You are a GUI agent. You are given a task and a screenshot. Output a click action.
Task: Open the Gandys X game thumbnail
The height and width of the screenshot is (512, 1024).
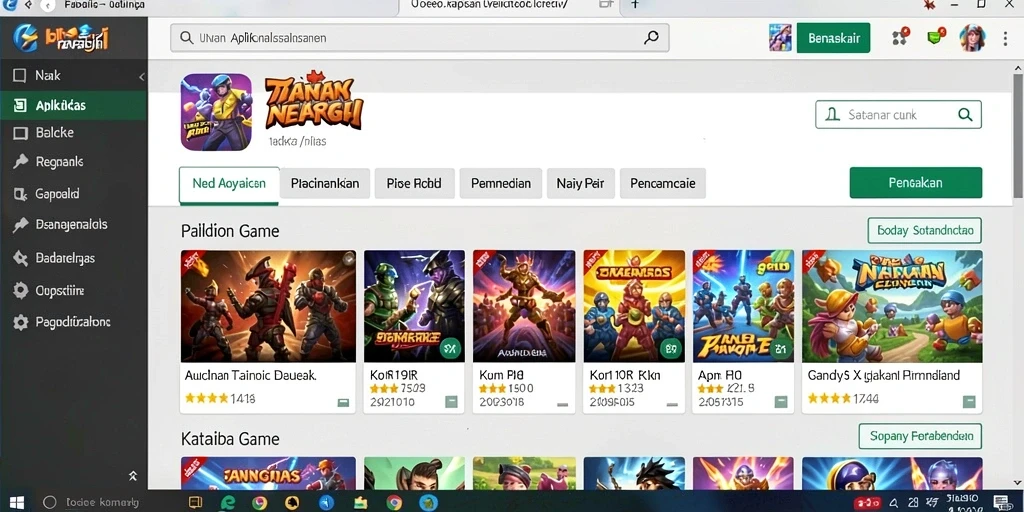[x=892, y=306]
